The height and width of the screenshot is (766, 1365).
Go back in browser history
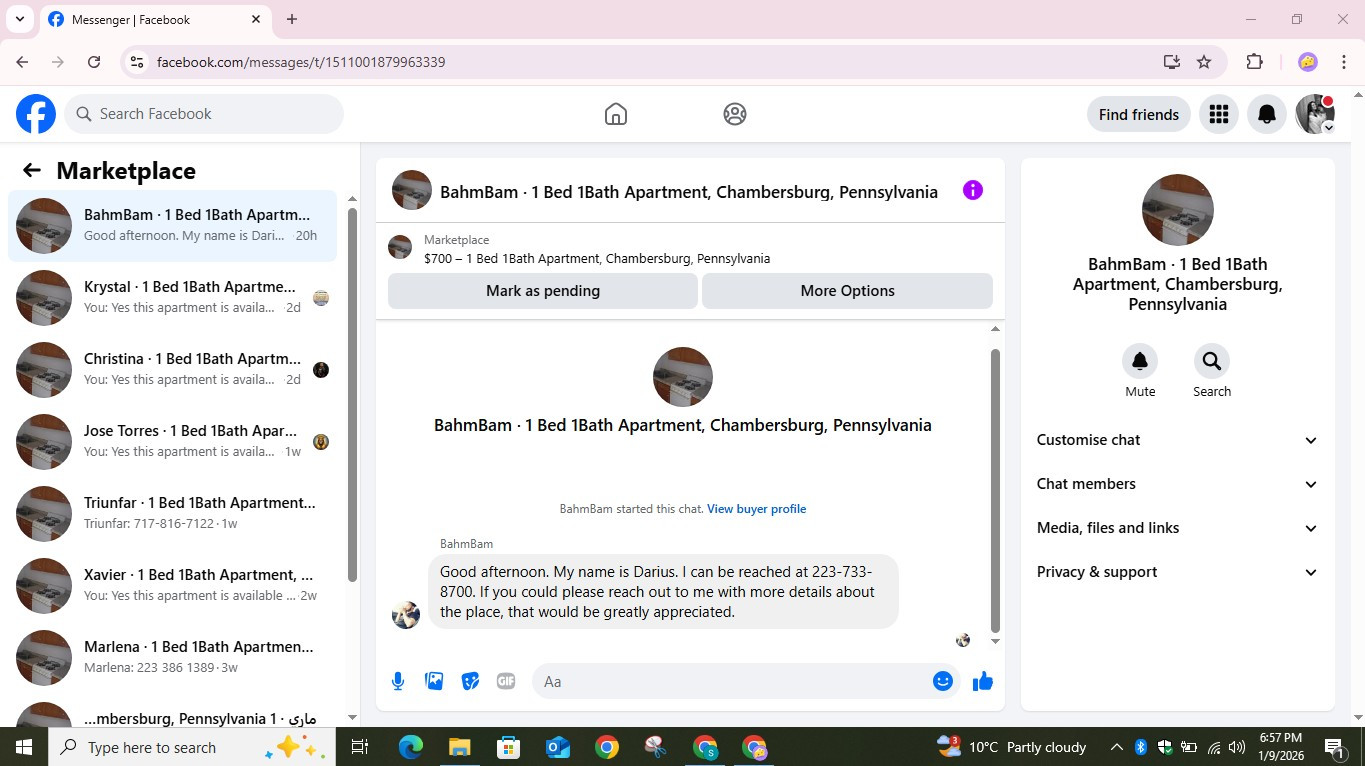pos(22,62)
